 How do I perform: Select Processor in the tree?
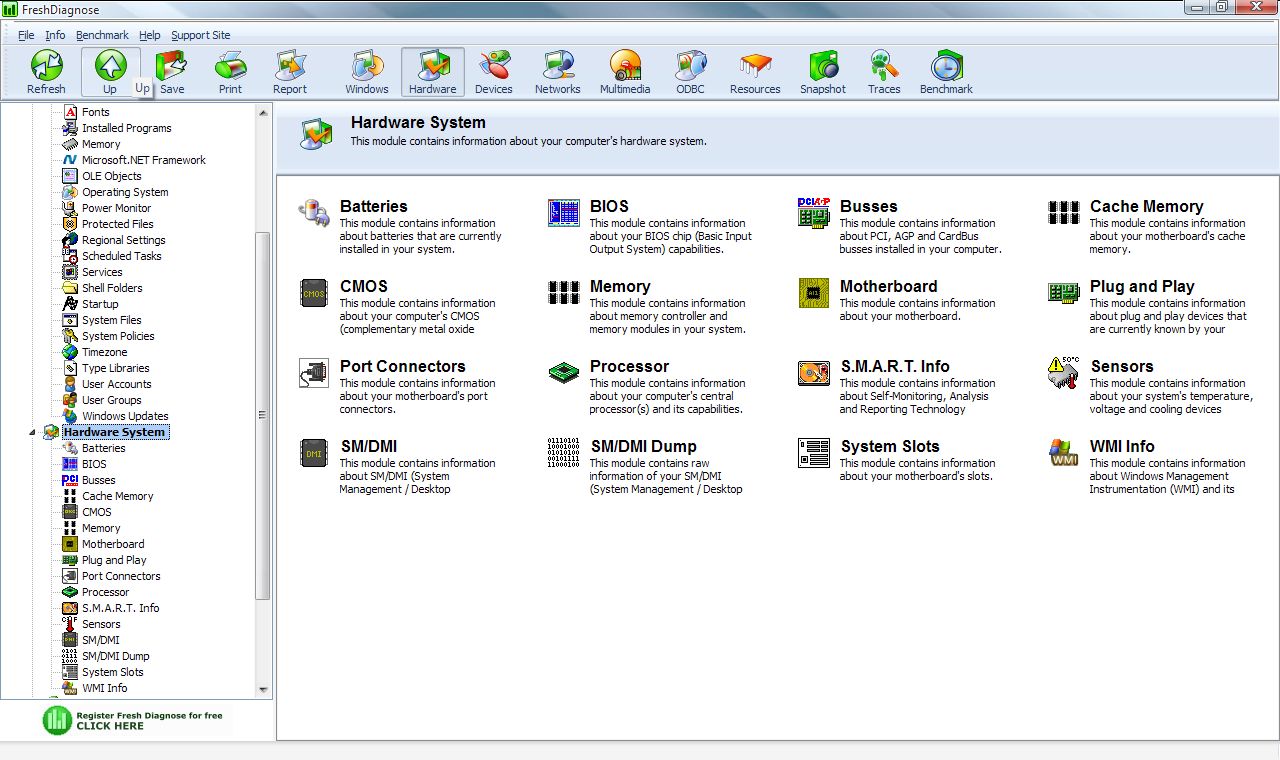pyautogui.click(x=105, y=592)
